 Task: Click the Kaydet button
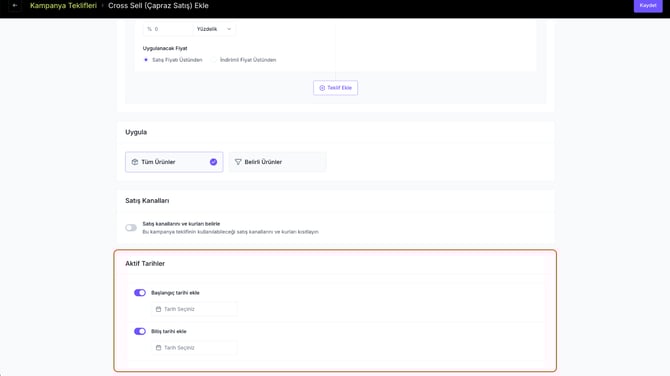648,6
